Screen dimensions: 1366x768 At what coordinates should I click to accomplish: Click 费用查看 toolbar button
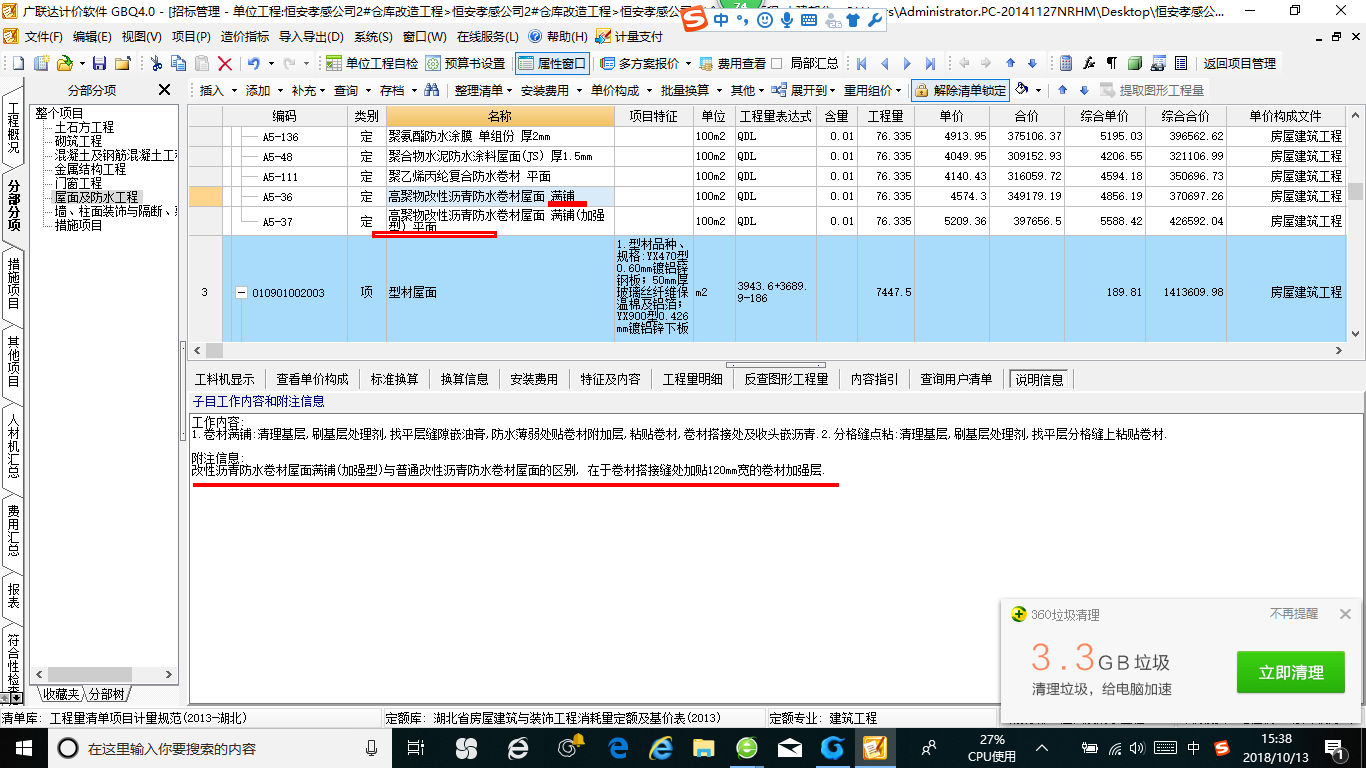(x=732, y=63)
